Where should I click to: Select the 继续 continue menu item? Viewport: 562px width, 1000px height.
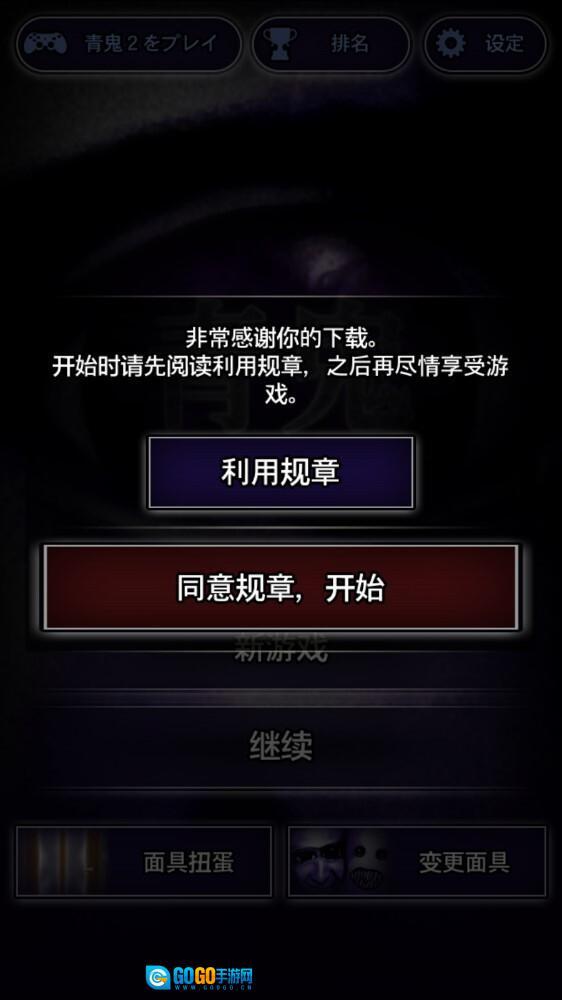(281, 745)
